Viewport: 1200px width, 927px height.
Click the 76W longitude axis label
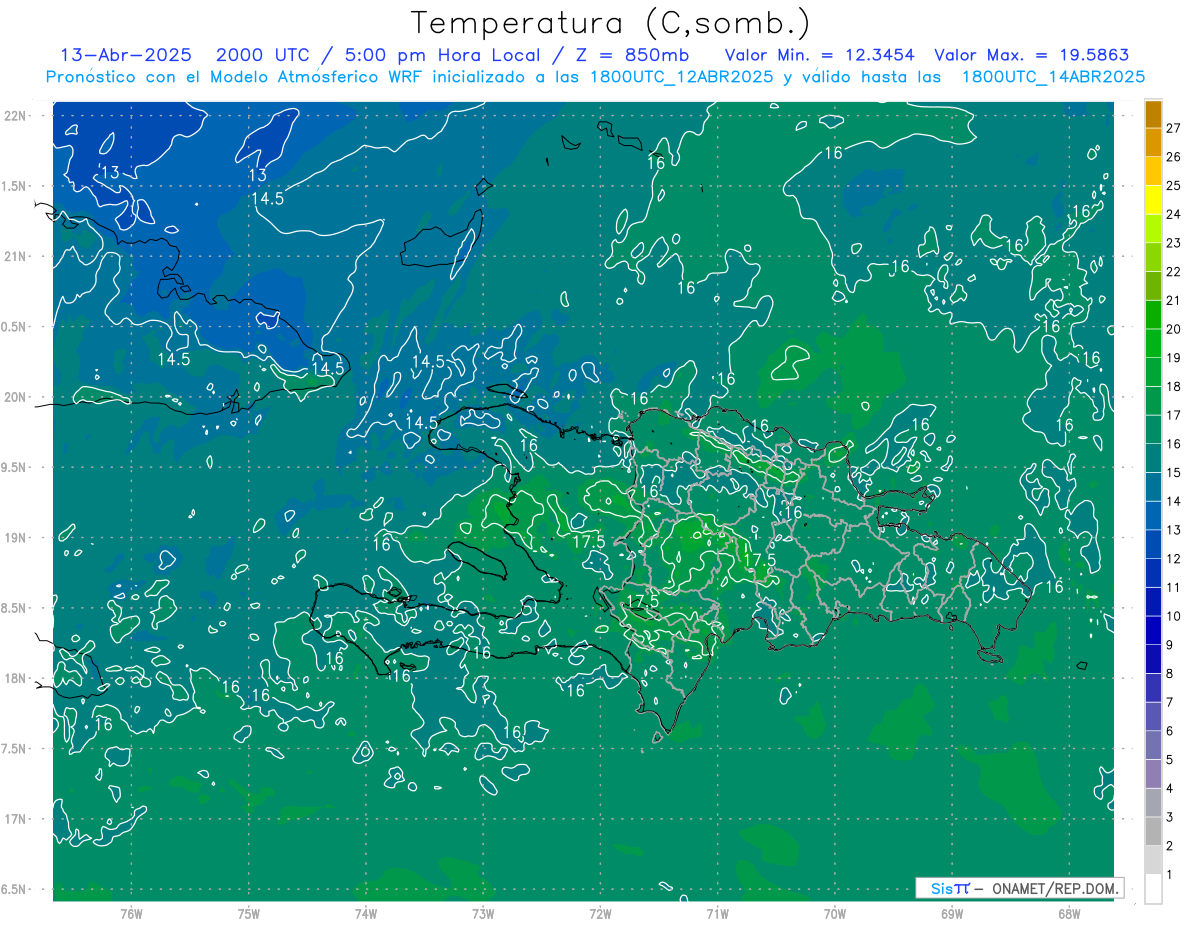[131, 913]
